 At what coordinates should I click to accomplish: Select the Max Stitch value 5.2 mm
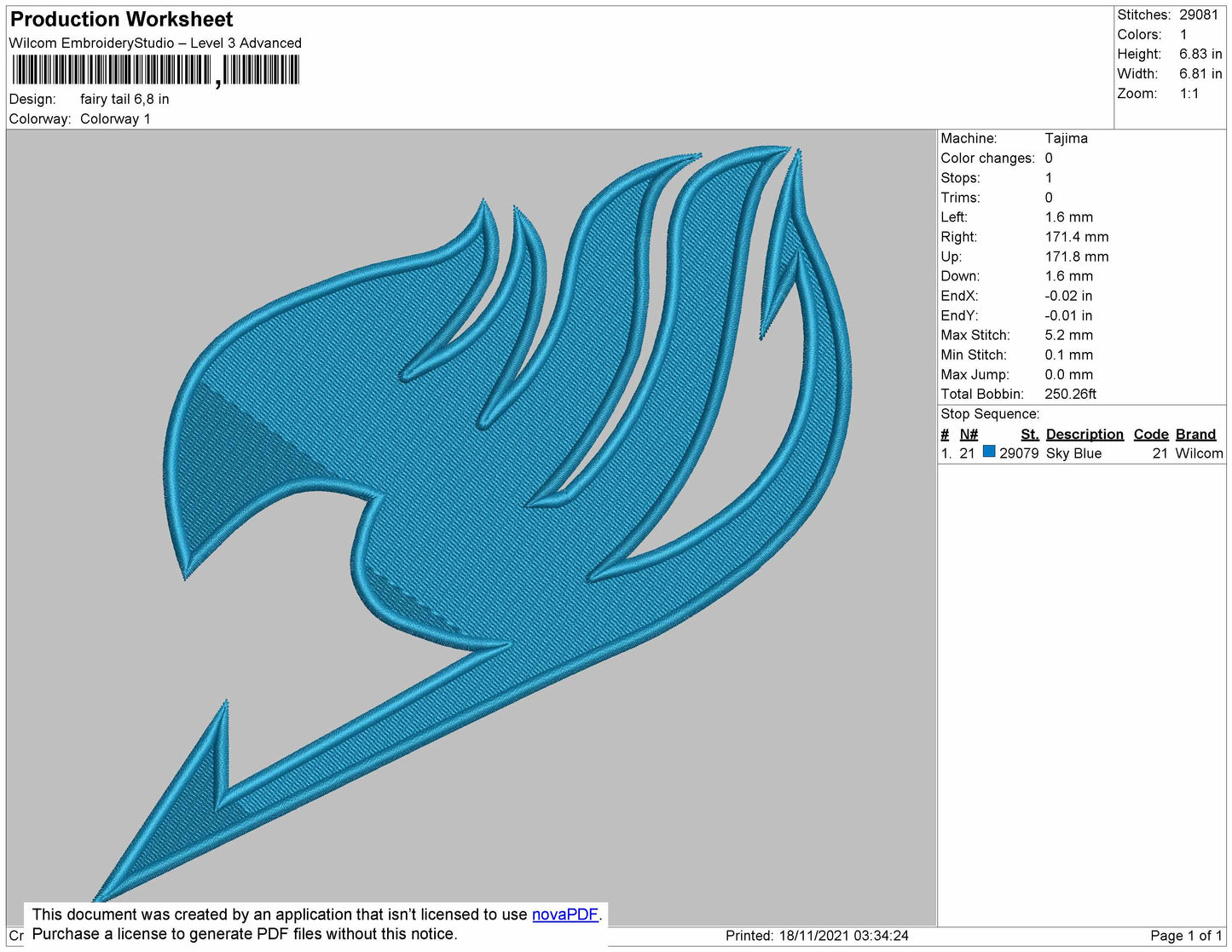tap(1068, 335)
